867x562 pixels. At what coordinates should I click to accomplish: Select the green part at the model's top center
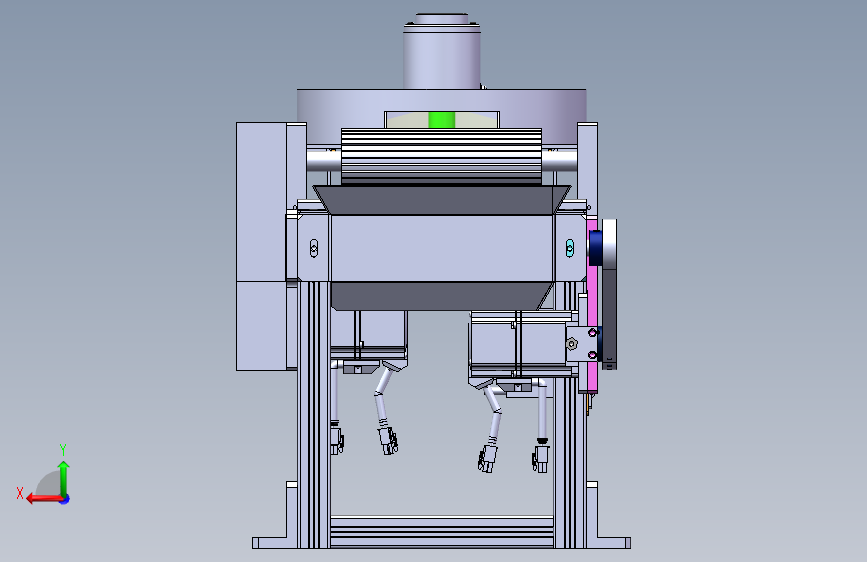click(x=442, y=120)
